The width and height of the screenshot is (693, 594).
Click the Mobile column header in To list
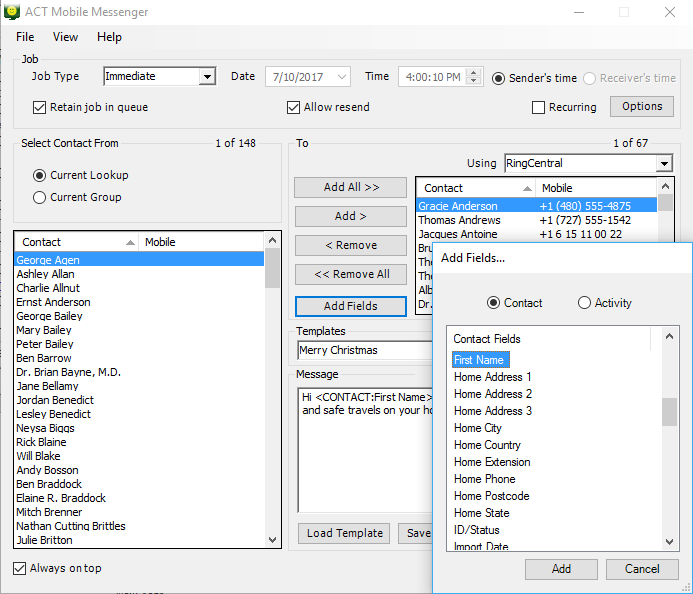[x=596, y=188]
